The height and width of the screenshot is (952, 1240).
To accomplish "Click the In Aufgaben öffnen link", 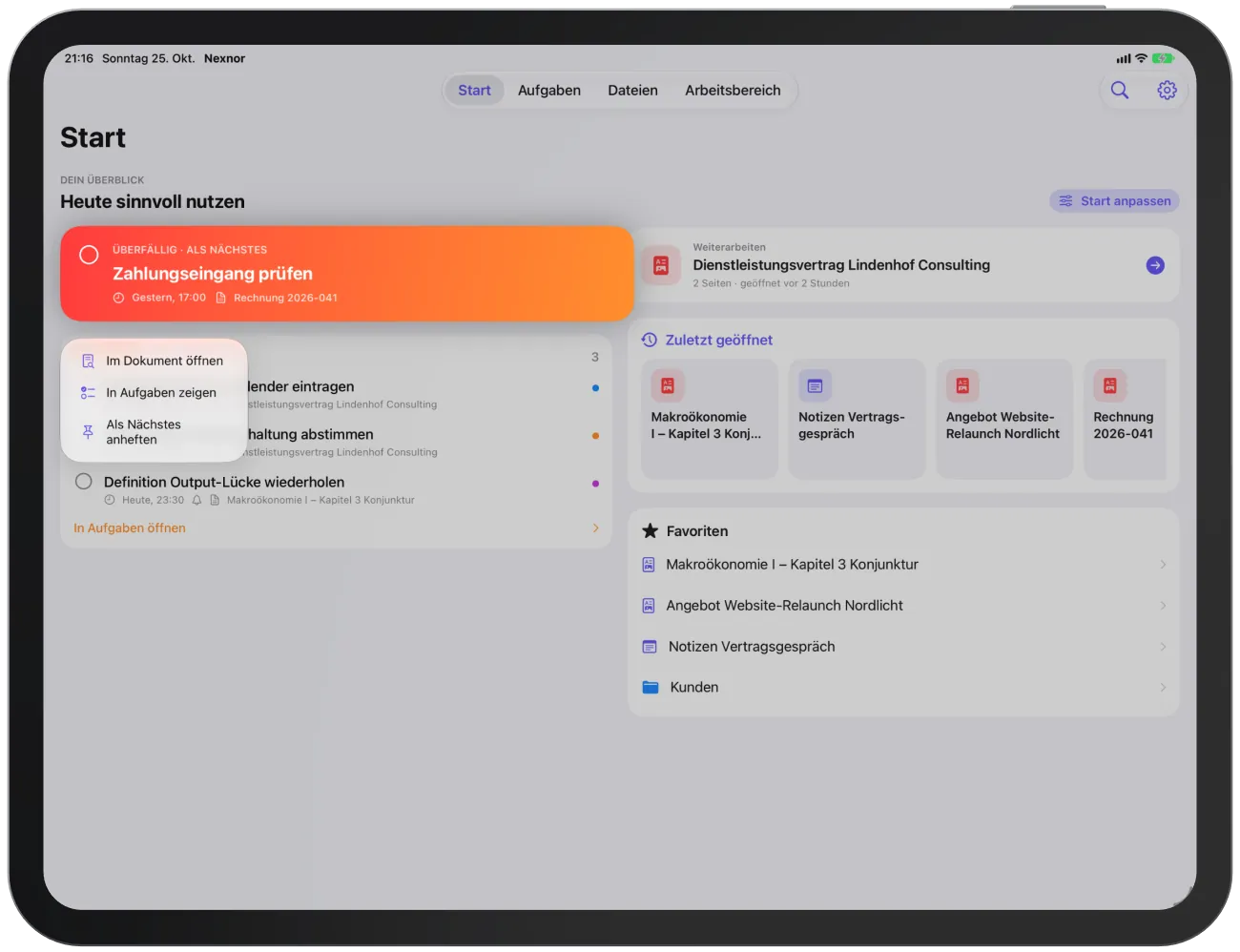I will (130, 528).
